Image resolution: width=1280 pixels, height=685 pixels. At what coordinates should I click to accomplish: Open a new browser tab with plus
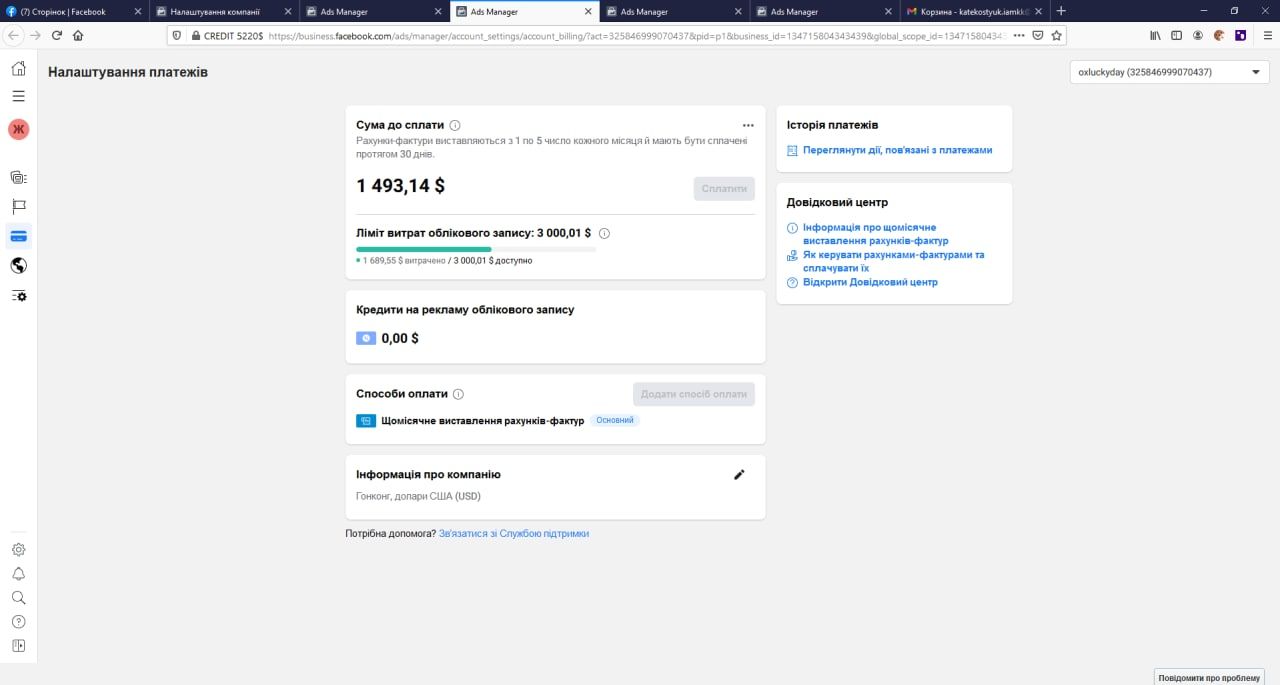tap(1061, 11)
